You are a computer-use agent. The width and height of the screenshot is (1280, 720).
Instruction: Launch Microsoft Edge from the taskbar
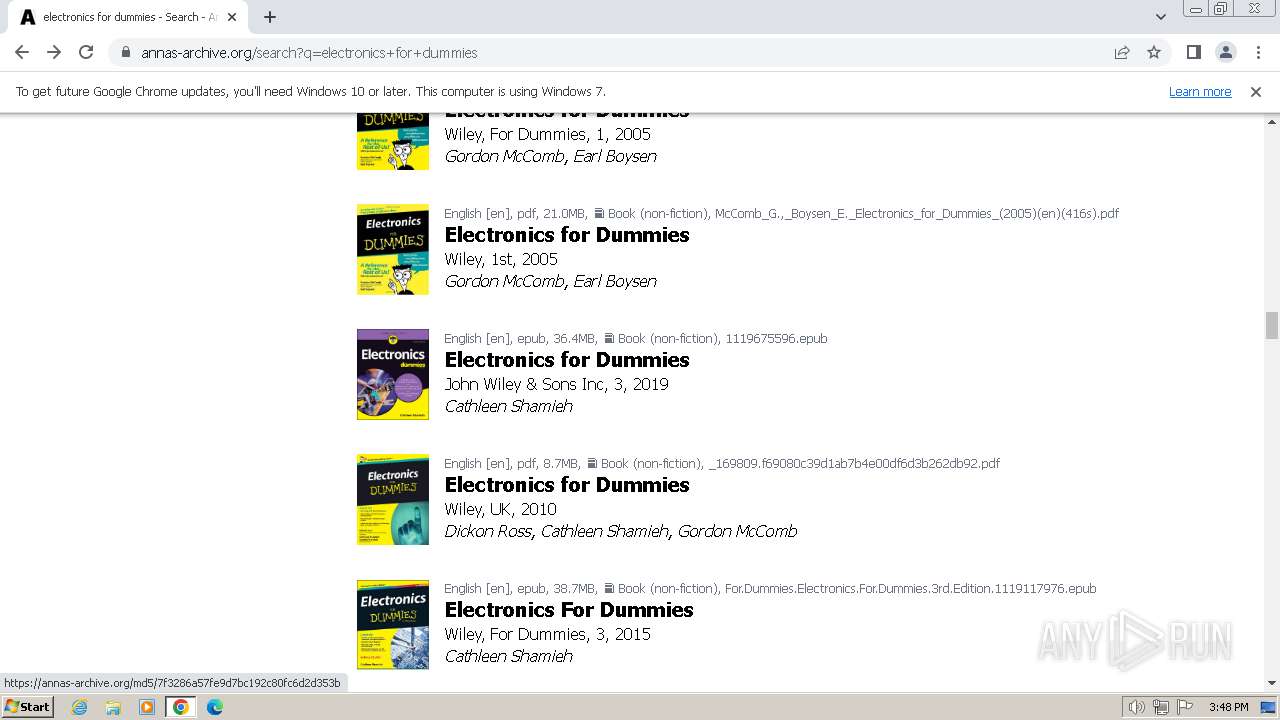tap(214, 707)
